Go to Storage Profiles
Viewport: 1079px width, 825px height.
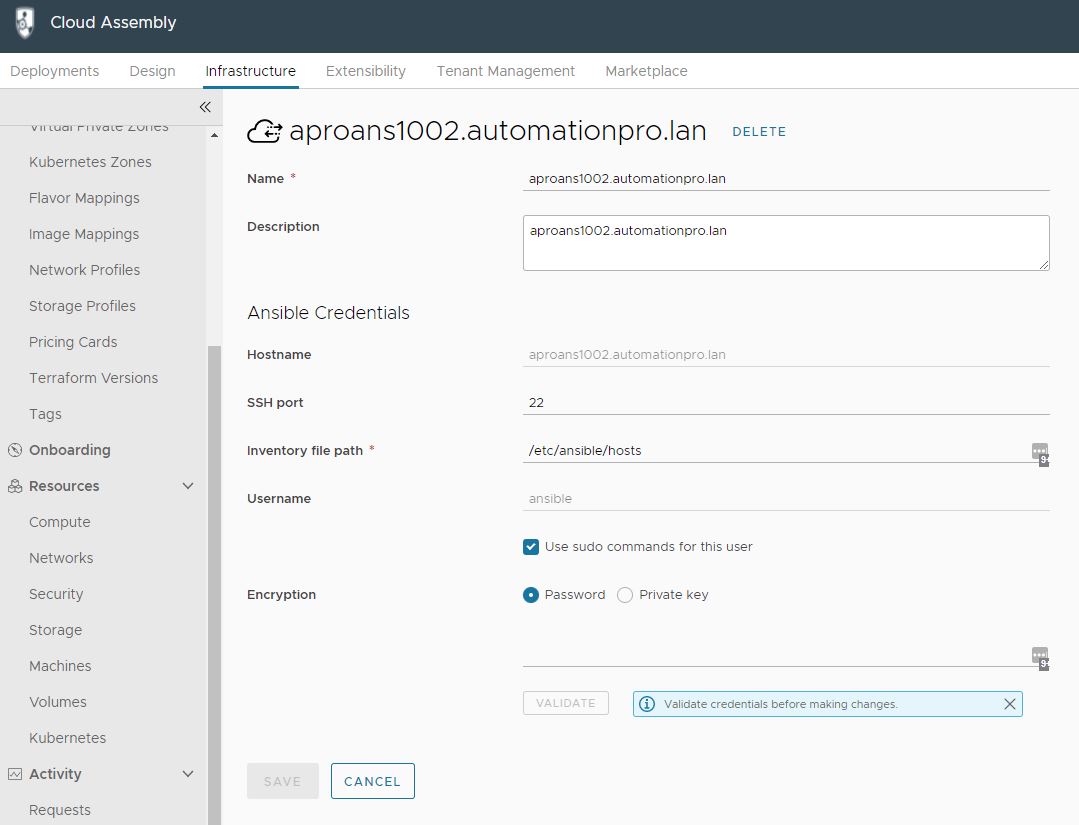click(83, 306)
